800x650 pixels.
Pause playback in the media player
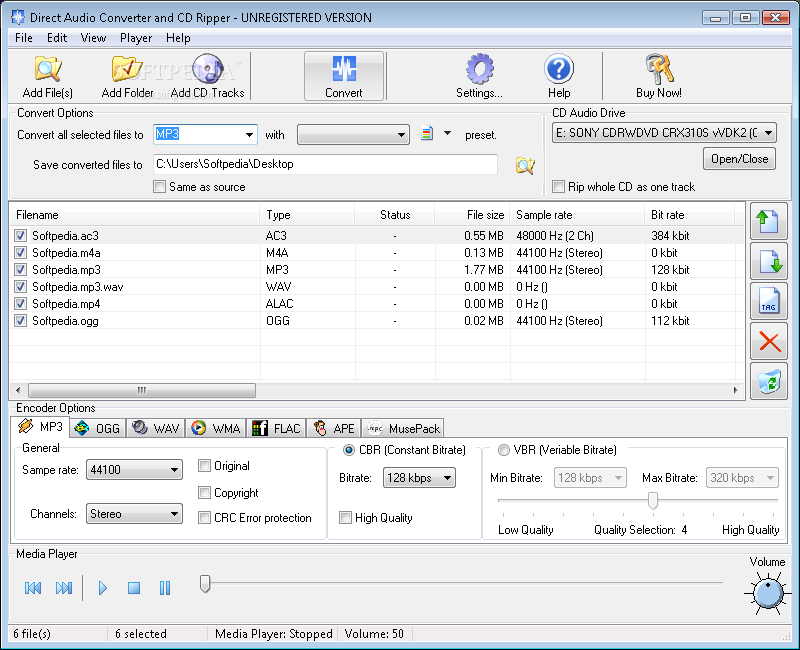point(164,588)
